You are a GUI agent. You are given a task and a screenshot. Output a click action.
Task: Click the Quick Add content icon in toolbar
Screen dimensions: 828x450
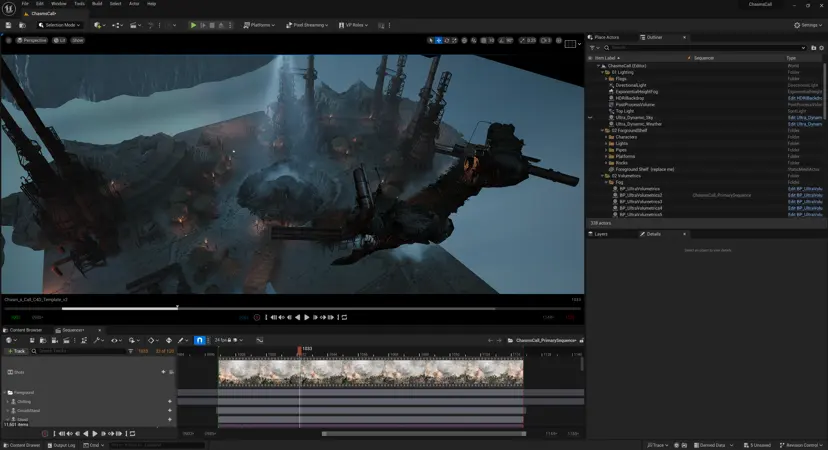tap(97, 25)
